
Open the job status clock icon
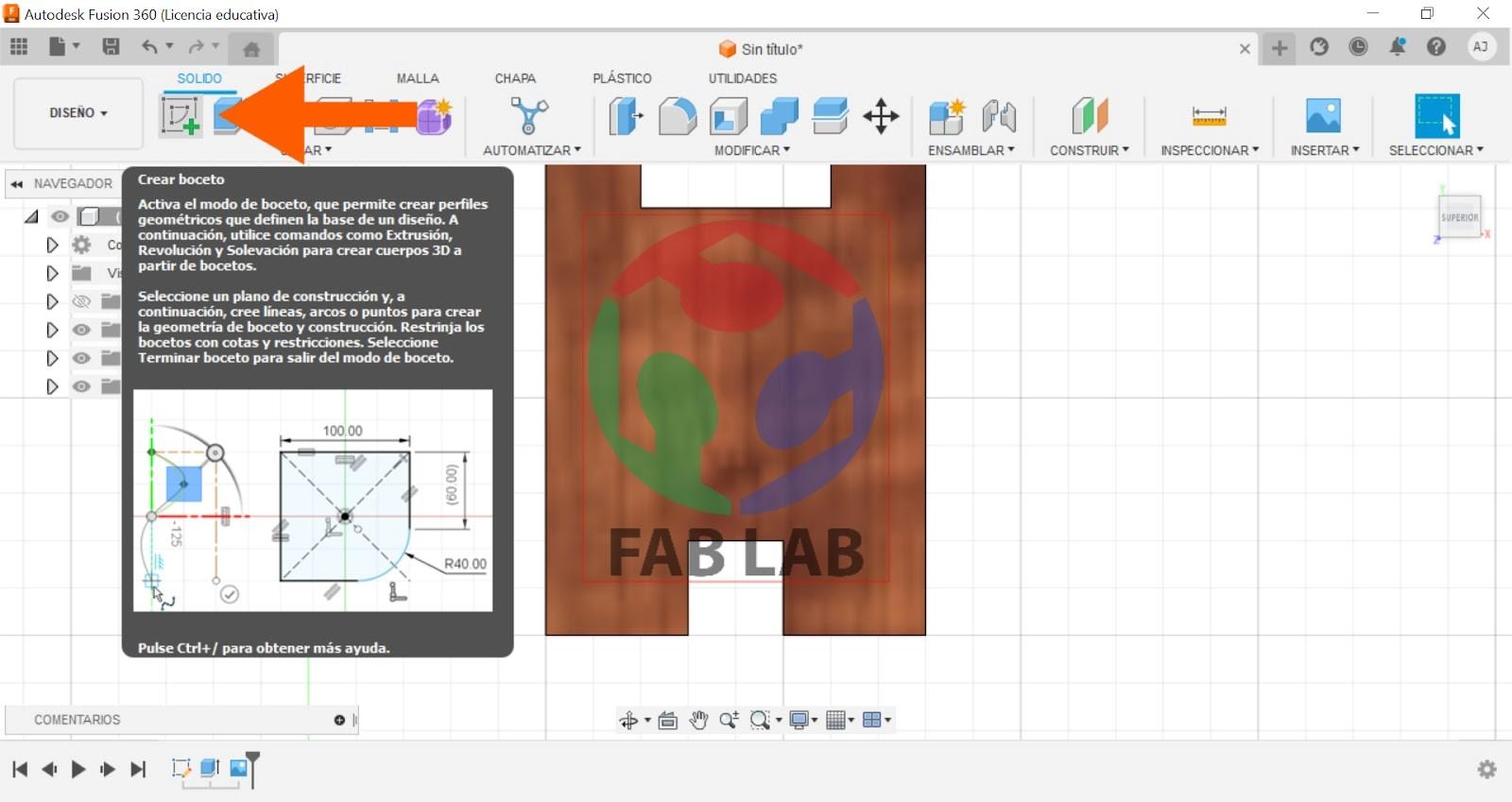pos(1358,46)
